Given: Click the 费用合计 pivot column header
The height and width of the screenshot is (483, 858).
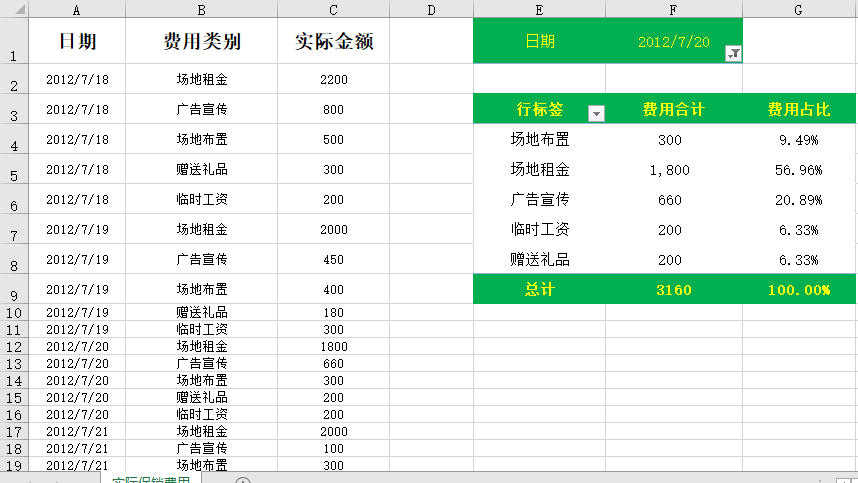Looking at the screenshot, I should pyautogui.click(x=673, y=109).
